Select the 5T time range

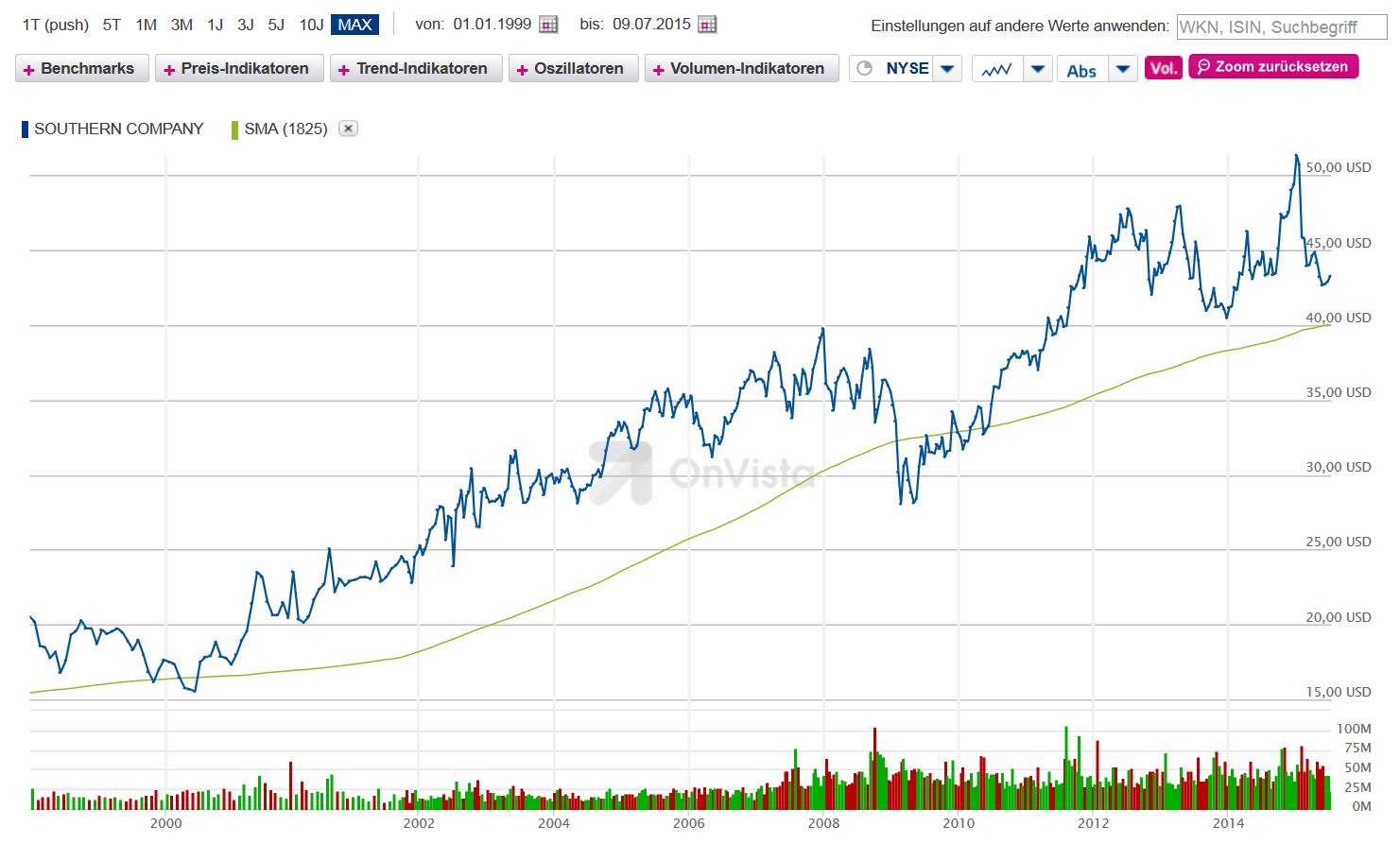(112, 25)
